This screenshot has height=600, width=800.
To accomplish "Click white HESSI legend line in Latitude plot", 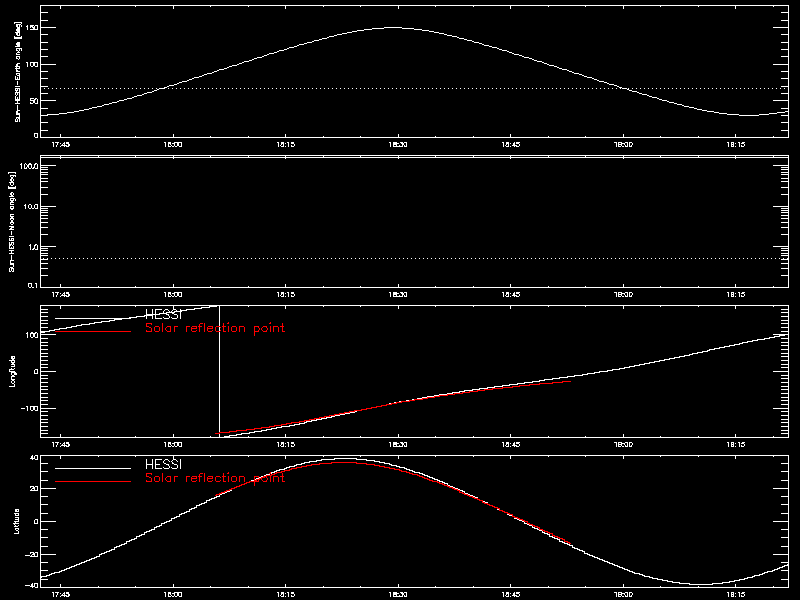I will click(93, 468).
